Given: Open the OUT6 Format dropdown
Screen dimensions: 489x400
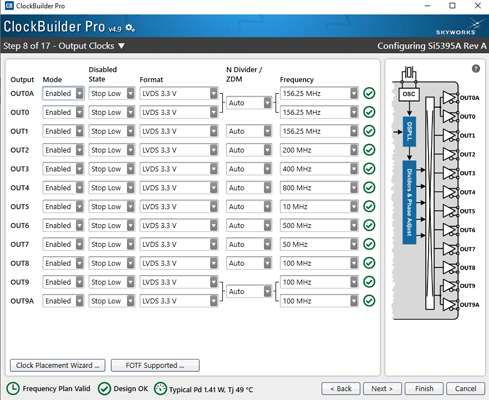Looking at the screenshot, I should pyautogui.click(x=179, y=225).
